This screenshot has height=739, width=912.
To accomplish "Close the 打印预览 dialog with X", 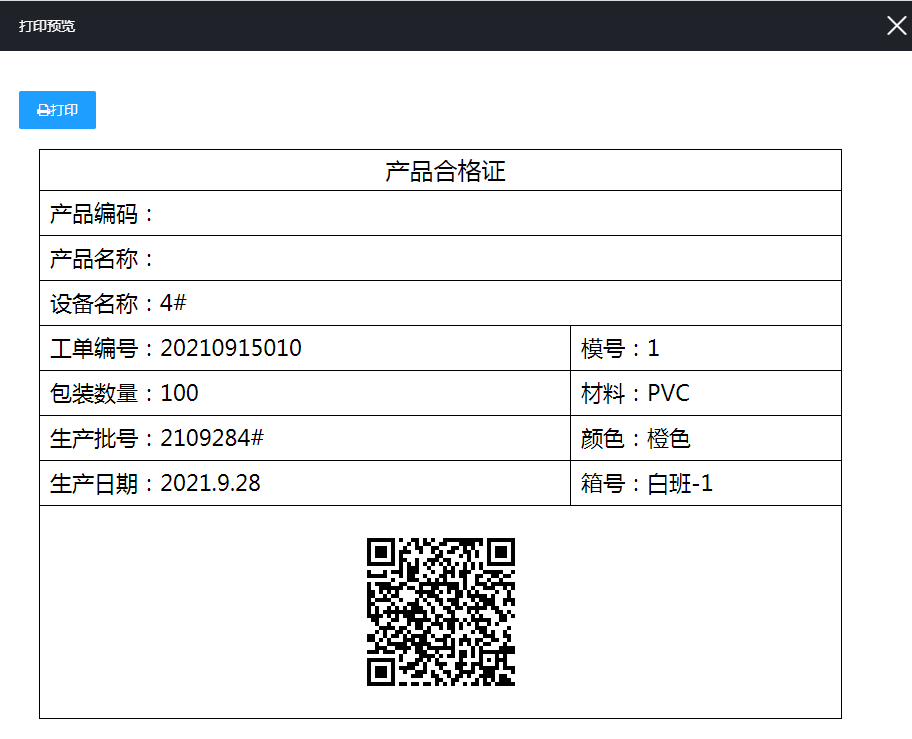I will (x=896, y=26).
